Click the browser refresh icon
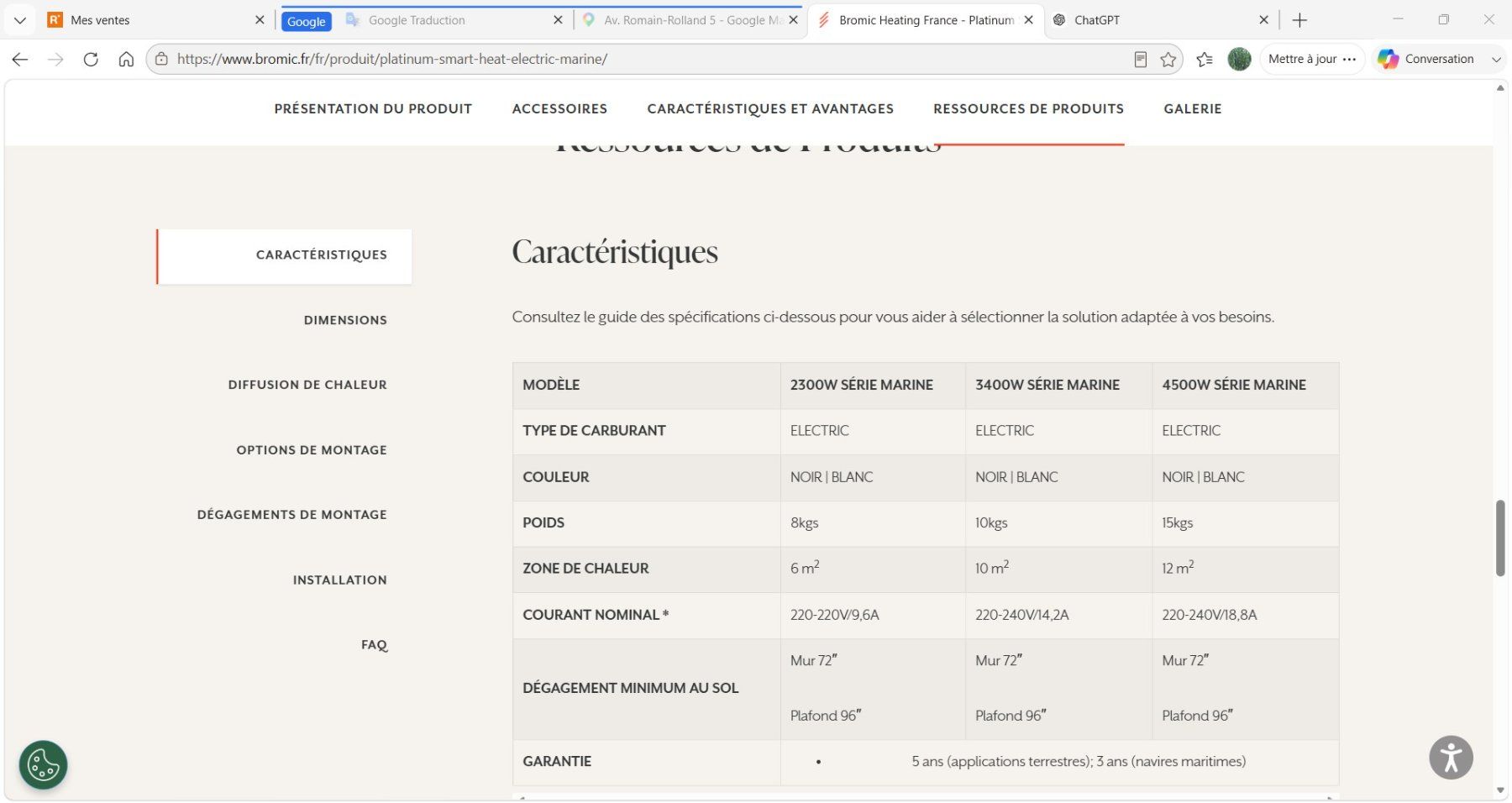The height and width of the screenshot is (803, 1512). pos(91,59)
